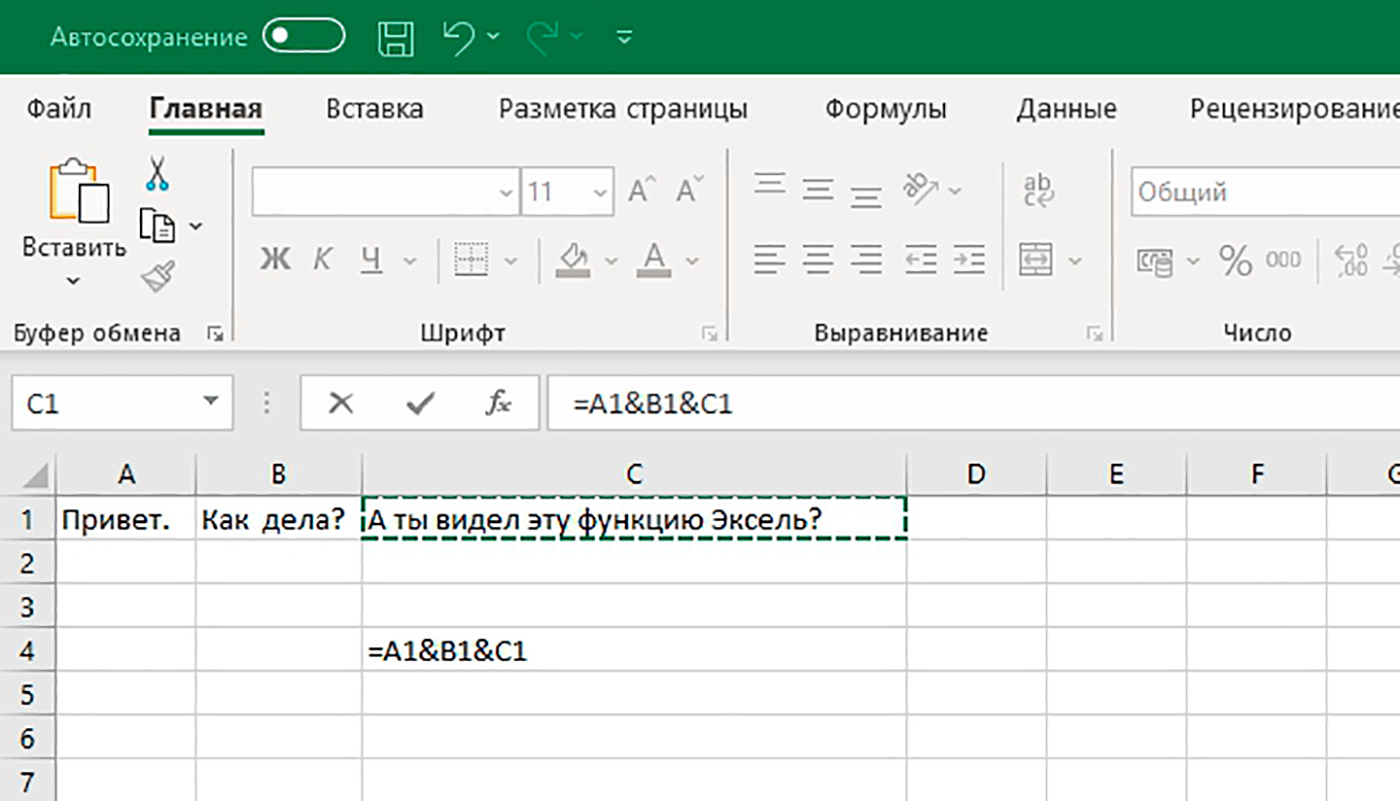Open the Данные tab

[1067, 108]
